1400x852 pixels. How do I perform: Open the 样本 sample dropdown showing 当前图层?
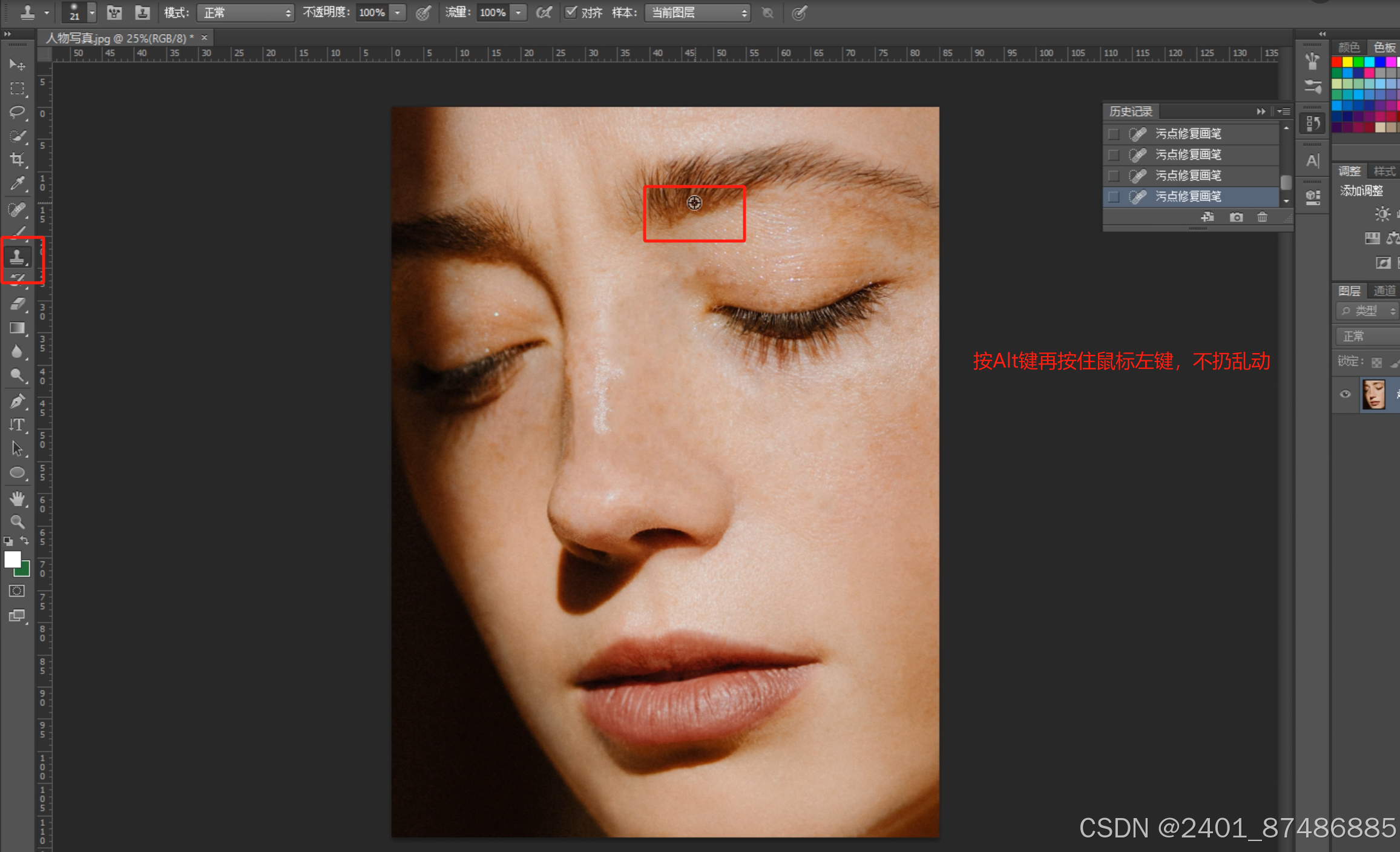pyautogui.click(x=697, y=13)
